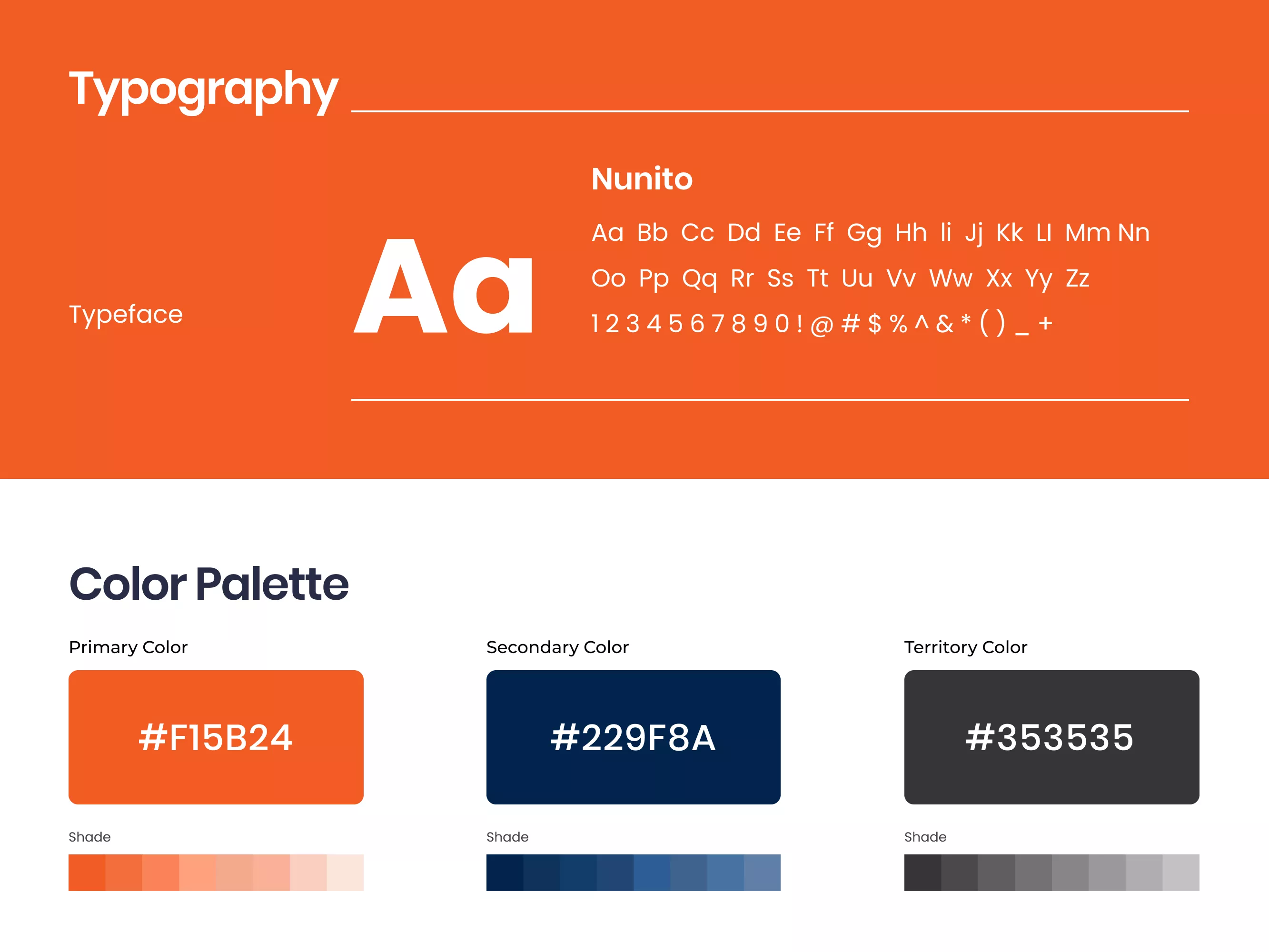Viewport: 1269px width, 952px height.
Task: Select the Nunito font name
Action: click(x=642, y=179)
